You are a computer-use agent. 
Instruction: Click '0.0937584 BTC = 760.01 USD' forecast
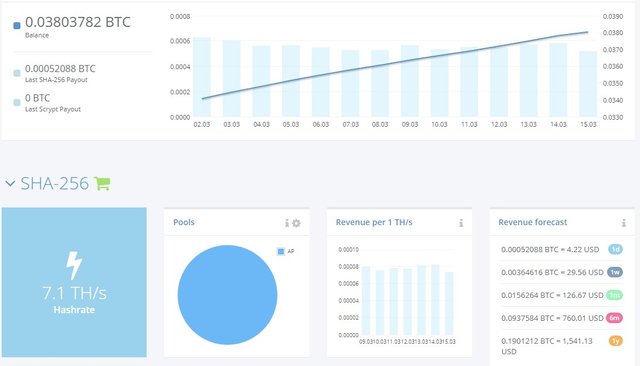pyautogui.click(x=552, y=318)
